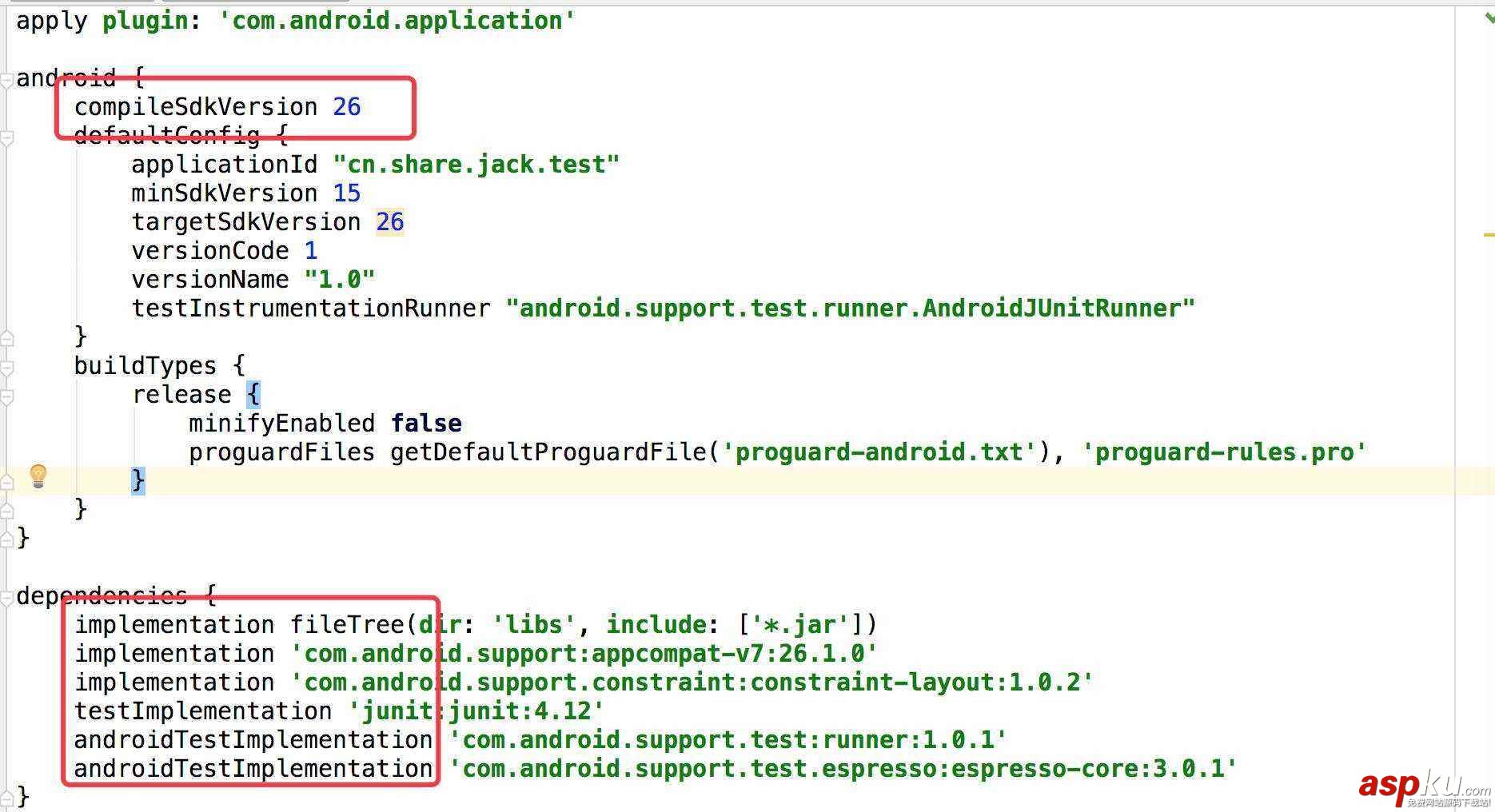Image resolution: width=1495 pixels, height=812 pixels.
Task: Collapse the android block using its gutter arrow
Action: 6,78
